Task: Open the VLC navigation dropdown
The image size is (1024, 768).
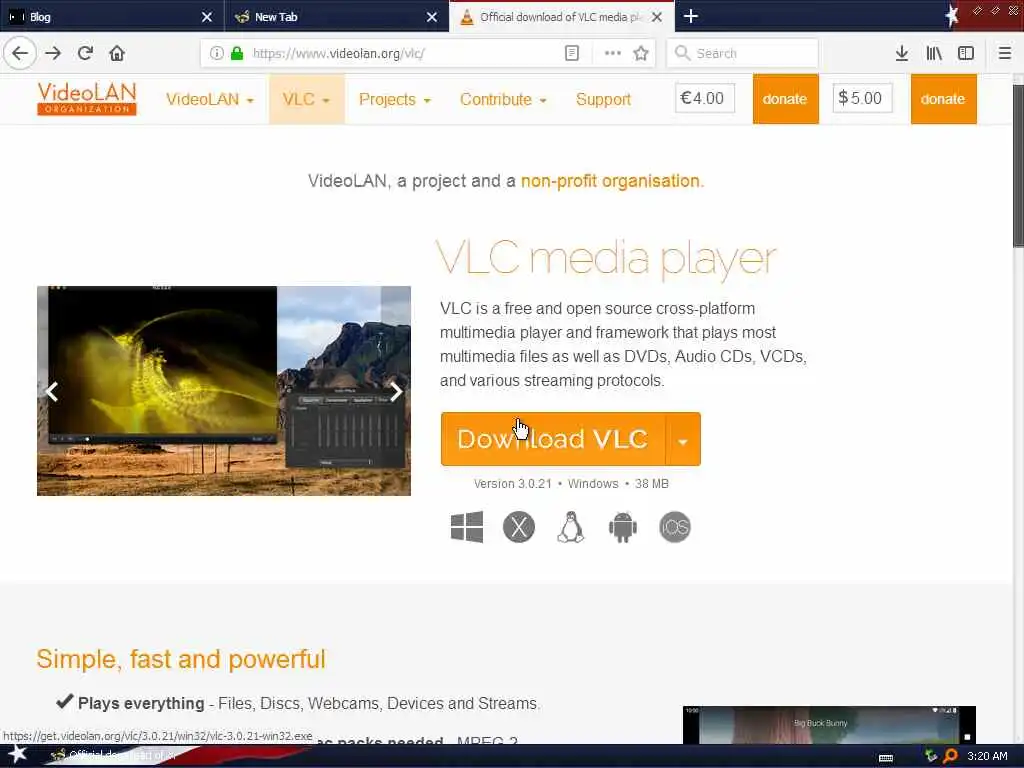Action: 306,99
